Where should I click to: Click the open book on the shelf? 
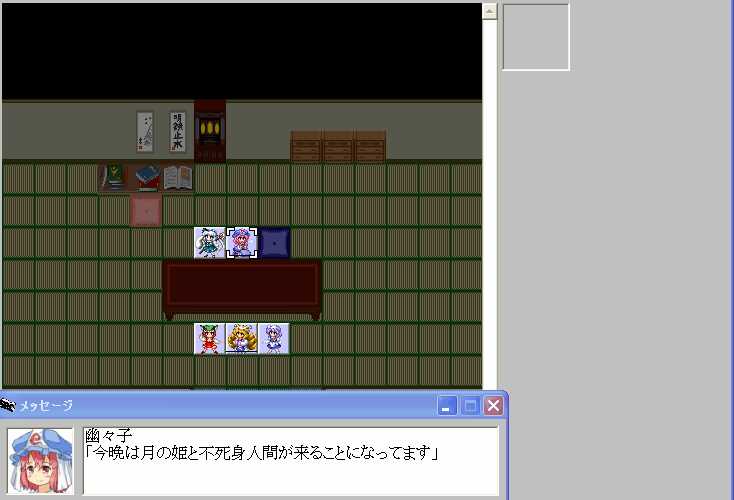pyautogui.click(x=178, y=177)
